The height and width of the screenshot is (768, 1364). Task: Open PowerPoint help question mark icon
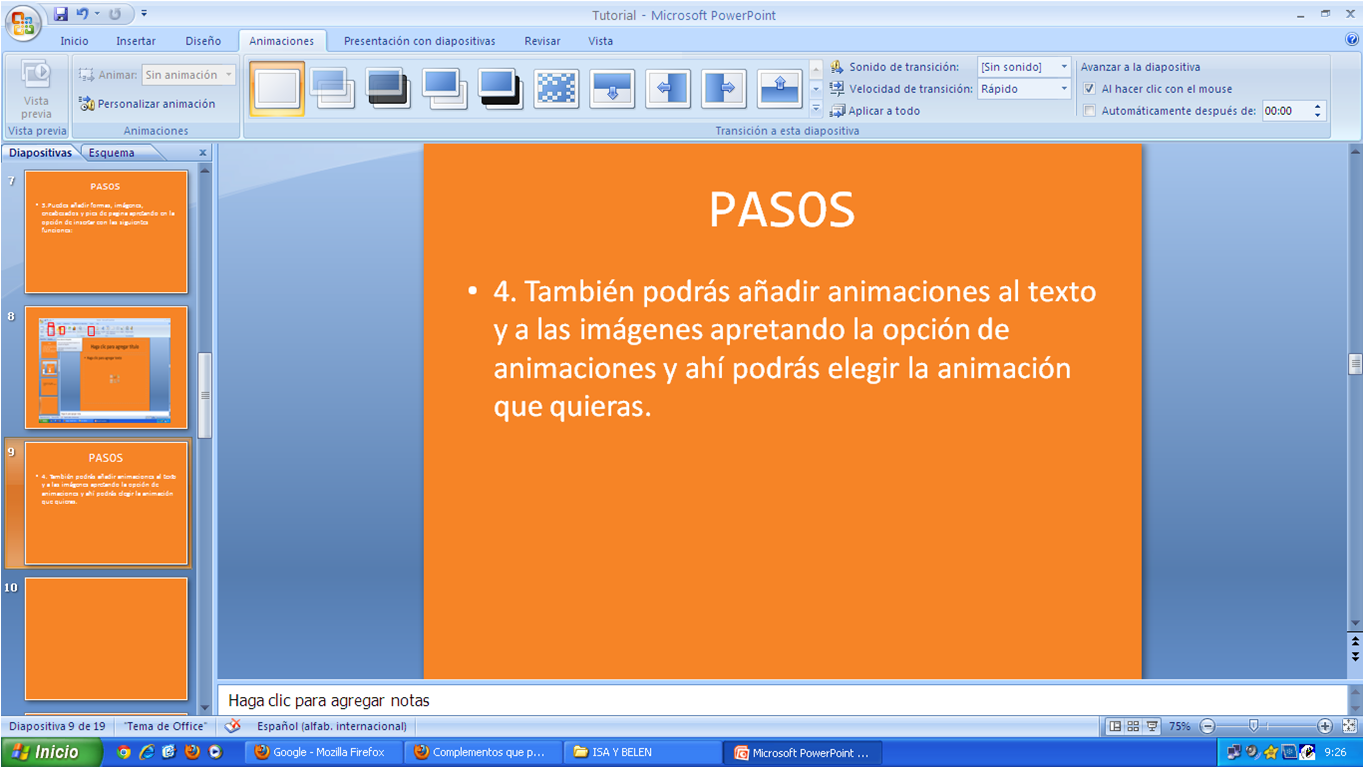tap(1352, 40)
